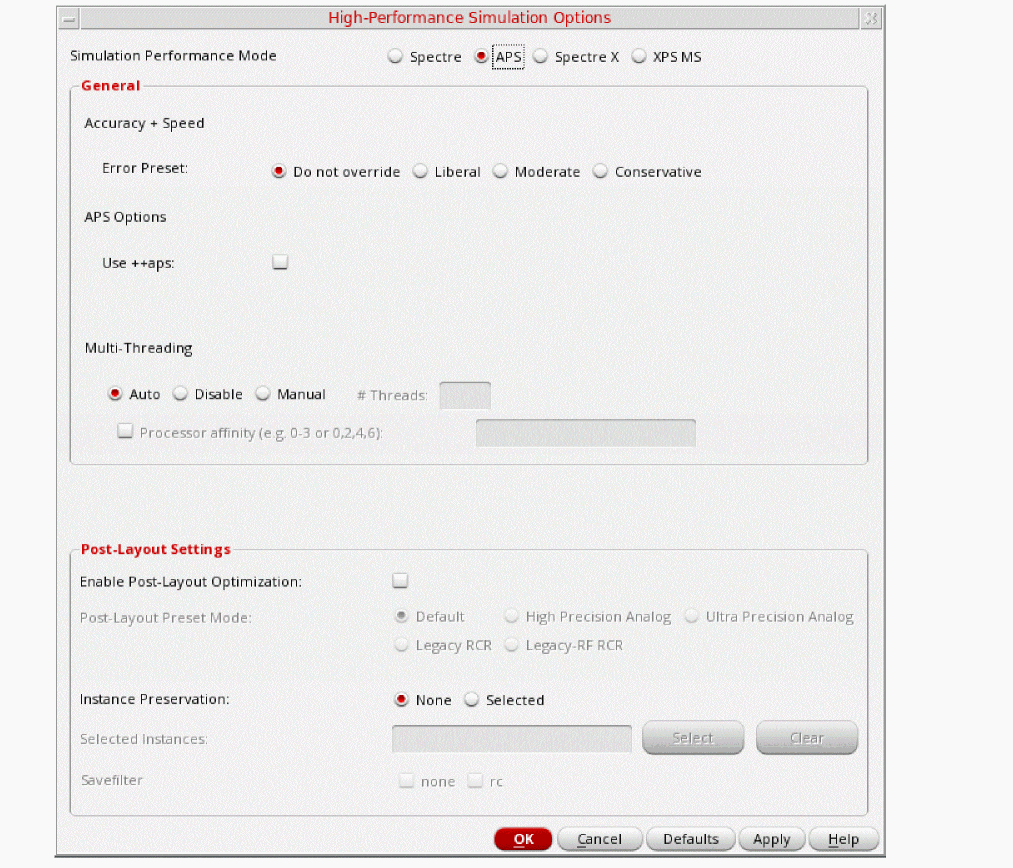Viewport: 1013px width, 868px height.
Task: Close dialog using title bar X icon
Action: click(870, 18)
